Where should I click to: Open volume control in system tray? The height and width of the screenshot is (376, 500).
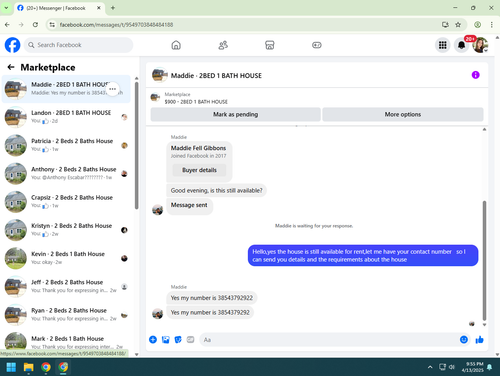(x=452, y=367)
